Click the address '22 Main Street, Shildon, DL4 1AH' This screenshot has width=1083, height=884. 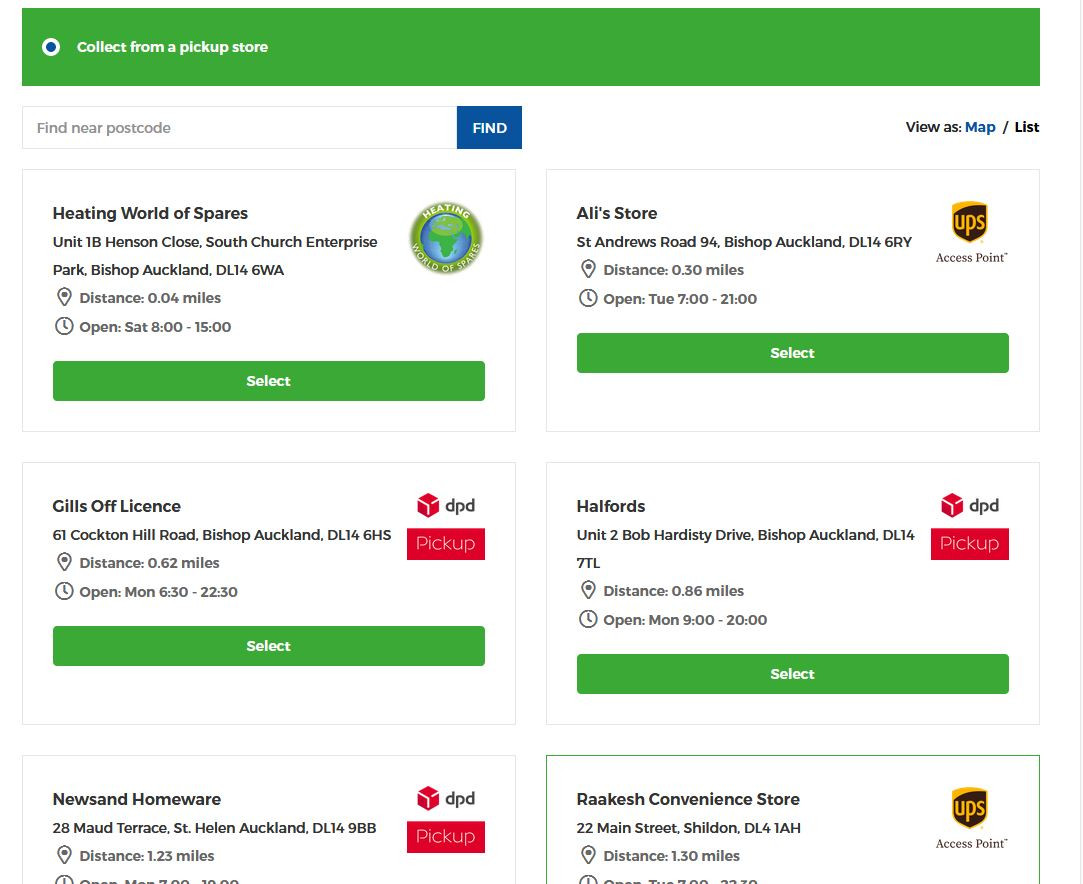point(689,827)
